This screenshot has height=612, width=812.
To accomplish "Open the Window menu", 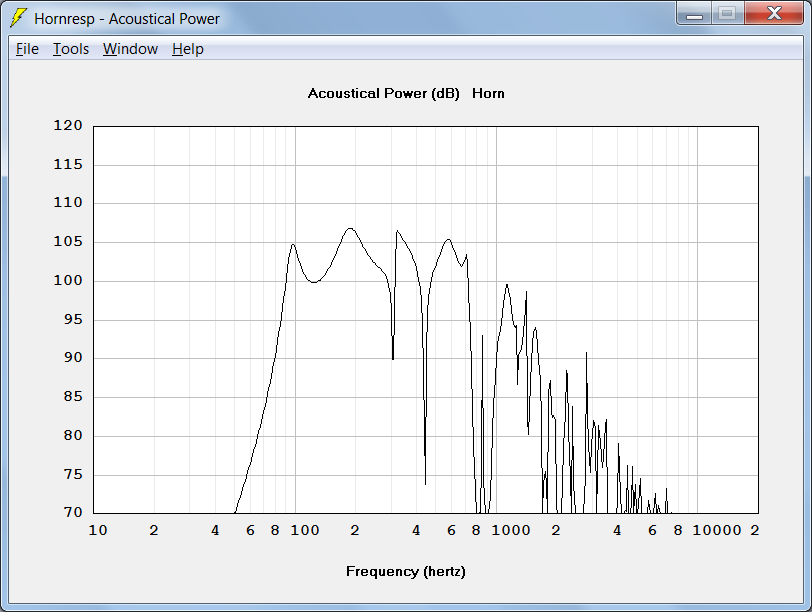I will point(130,49).
